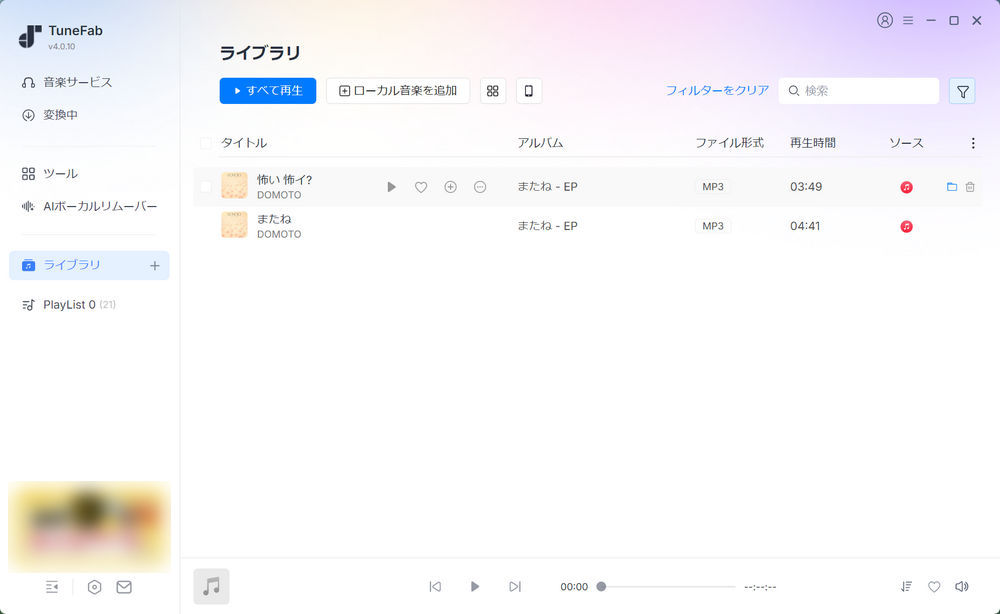Viewport: 1000px width, 614px height.
Task: Open more options for 怖い 怖イ?
Action: pos(480,187)
